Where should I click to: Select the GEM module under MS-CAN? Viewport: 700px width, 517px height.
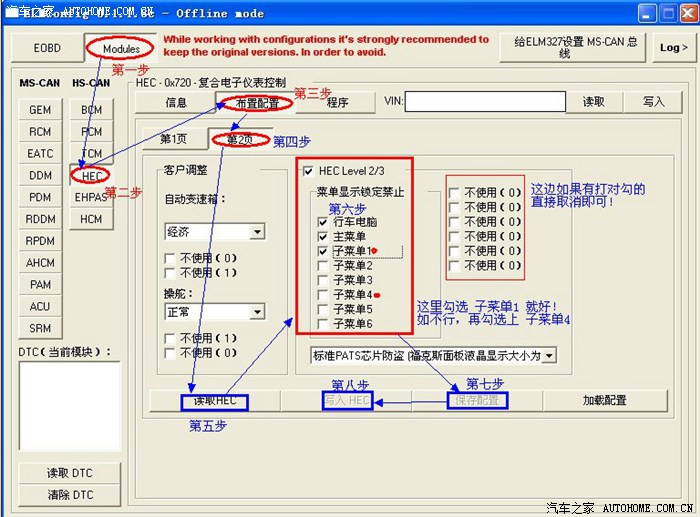point(40,110)
